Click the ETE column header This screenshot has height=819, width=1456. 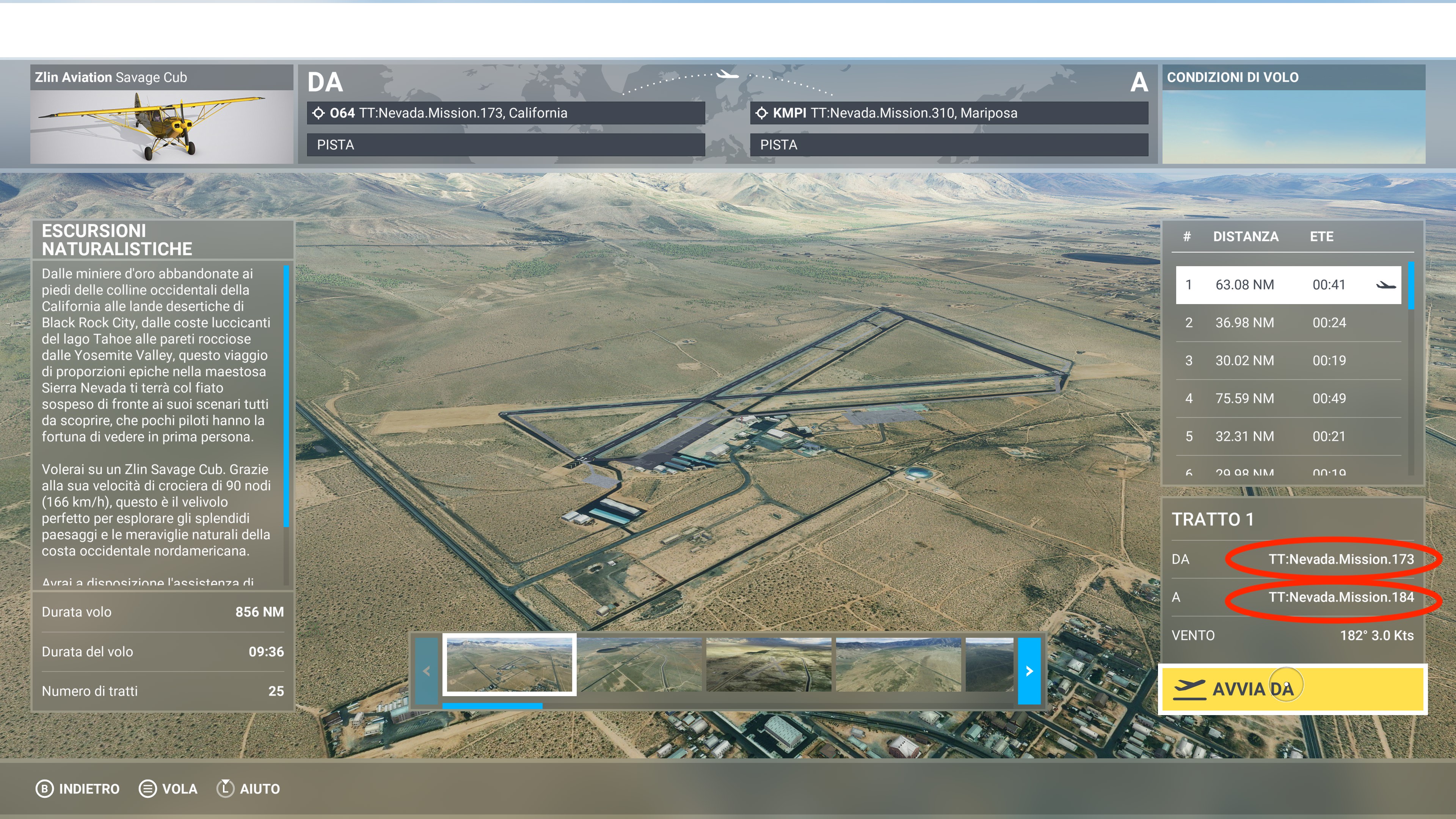[1321, 236]
